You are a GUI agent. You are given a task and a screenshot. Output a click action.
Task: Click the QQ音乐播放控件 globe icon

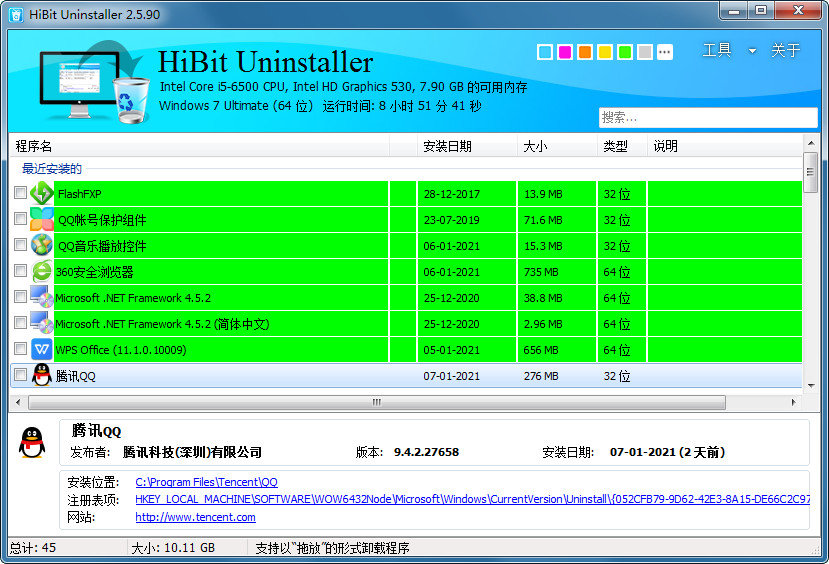tap(42, 245)
